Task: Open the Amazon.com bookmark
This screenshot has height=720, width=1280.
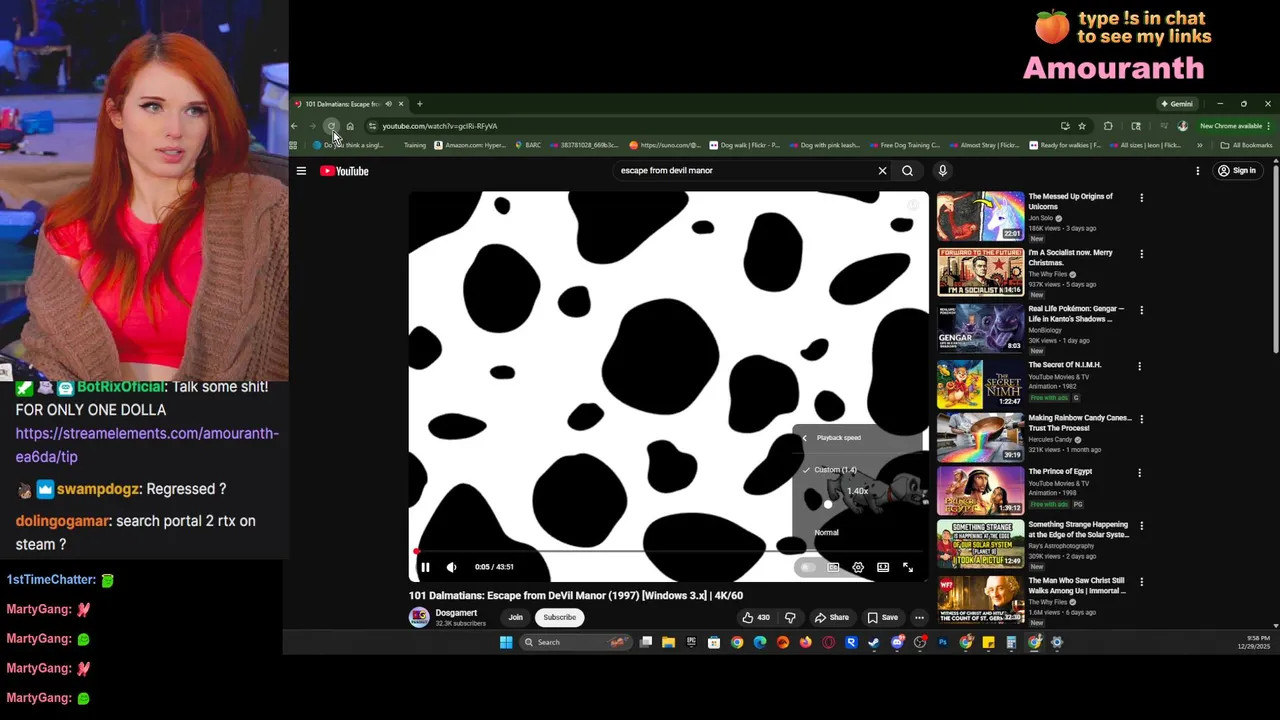Action: click(470, 145)
